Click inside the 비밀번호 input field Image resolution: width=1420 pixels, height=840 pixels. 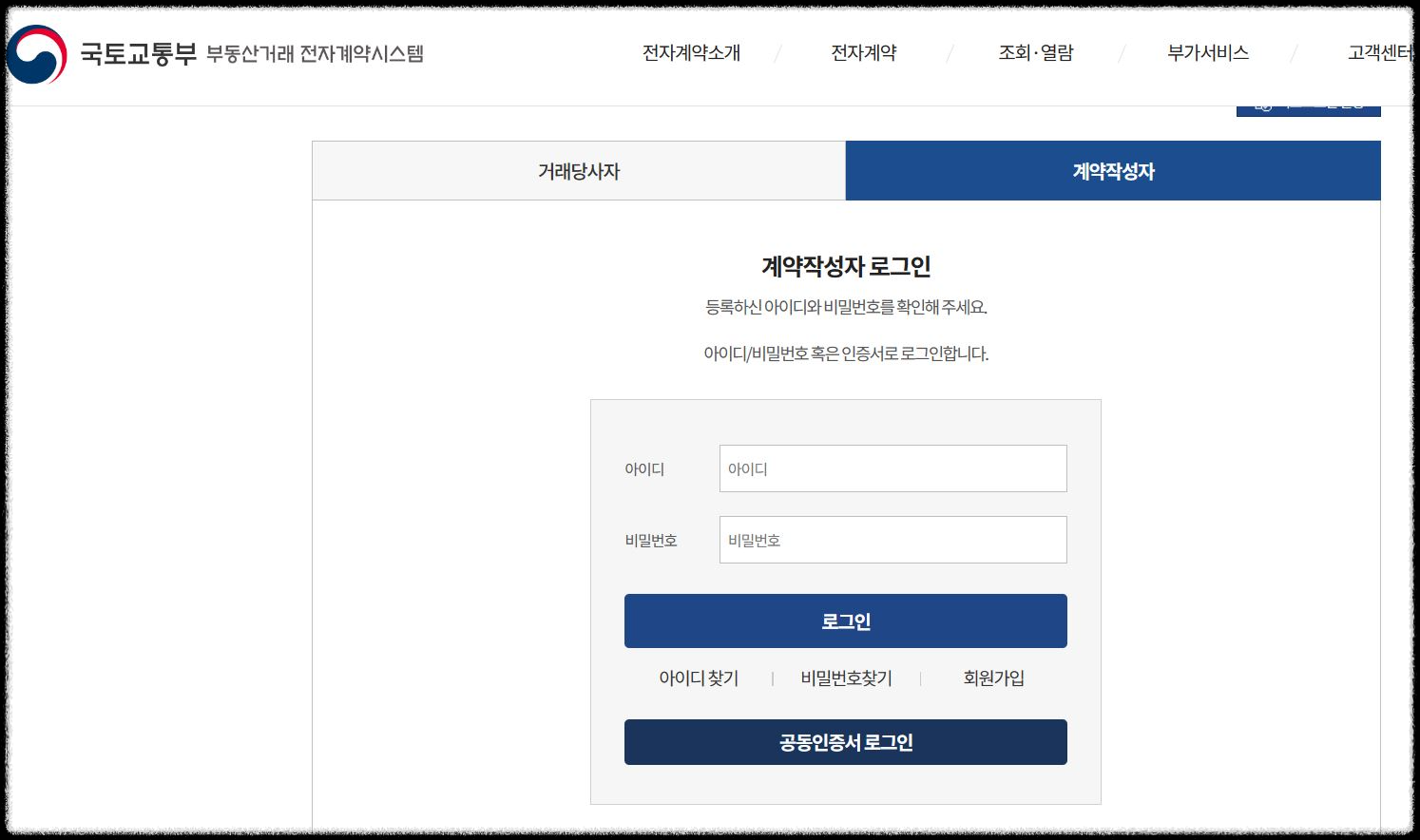coord(892,539)
